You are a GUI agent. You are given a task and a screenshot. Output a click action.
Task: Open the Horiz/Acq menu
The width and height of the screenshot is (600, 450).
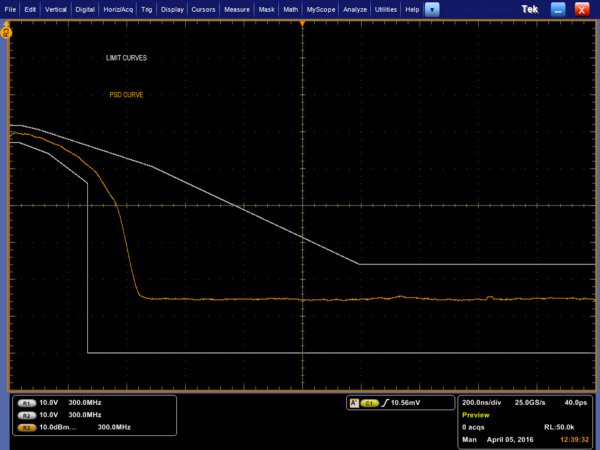(118, 10)
